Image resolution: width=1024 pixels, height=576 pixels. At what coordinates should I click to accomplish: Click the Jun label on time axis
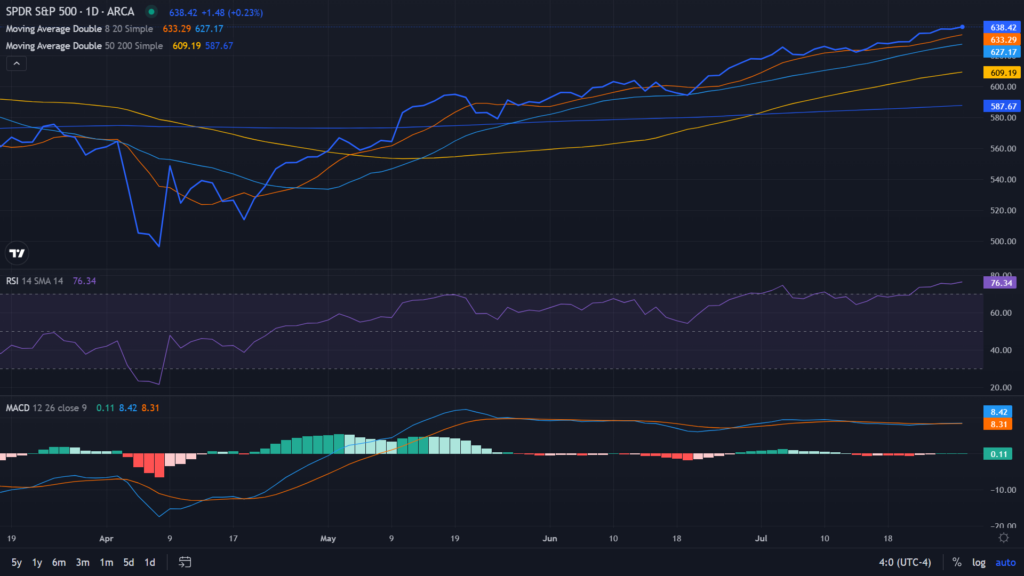pos(550,539)
